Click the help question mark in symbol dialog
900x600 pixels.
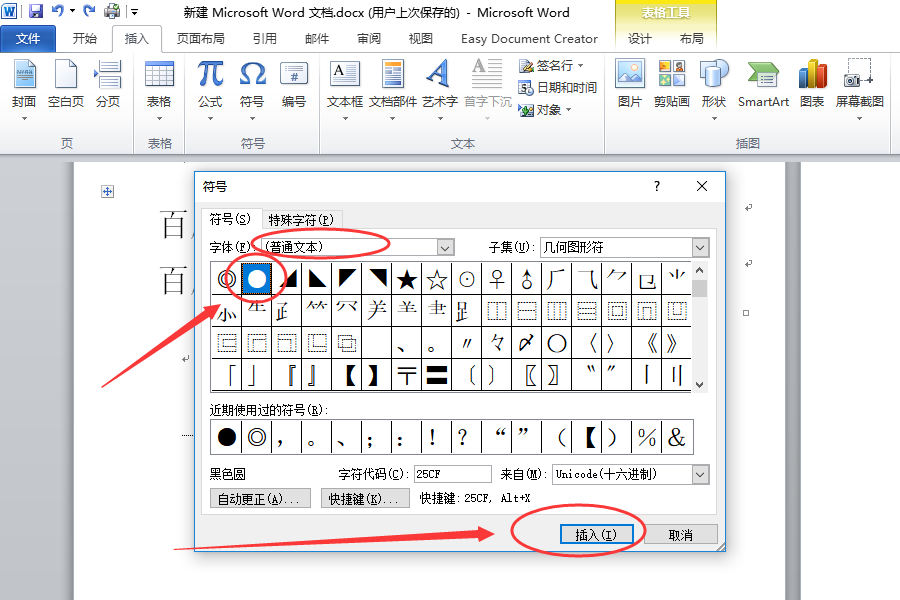657,186
